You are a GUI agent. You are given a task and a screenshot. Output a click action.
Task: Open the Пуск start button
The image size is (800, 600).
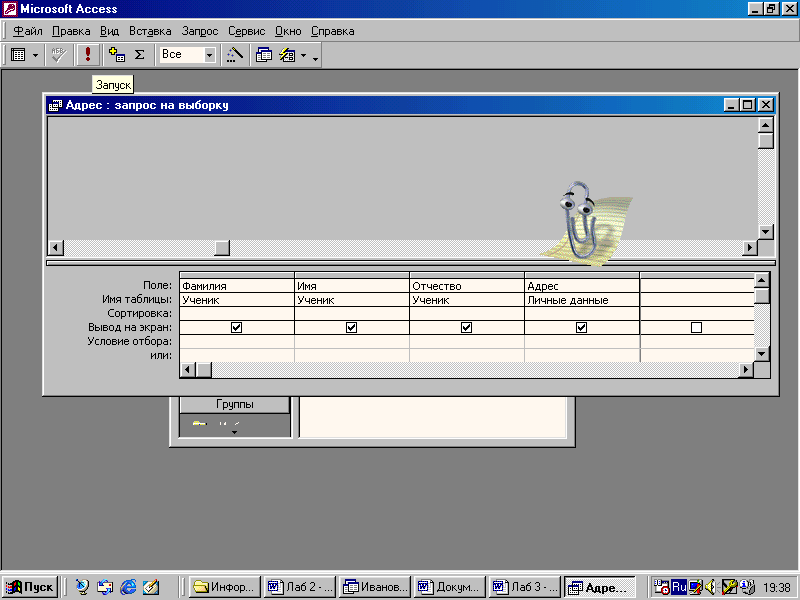click(x=30, y=587)
